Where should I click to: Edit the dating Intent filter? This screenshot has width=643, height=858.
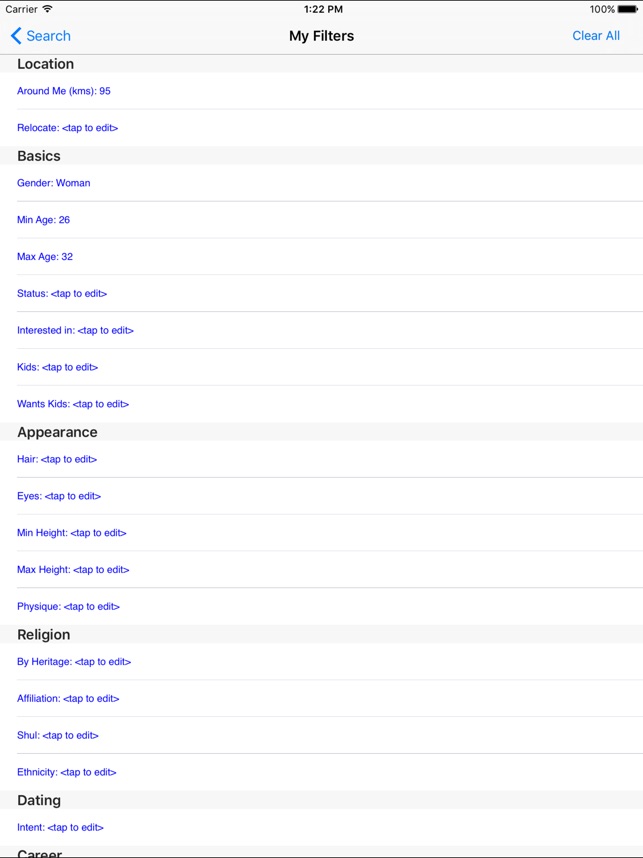tap(60, 827)
